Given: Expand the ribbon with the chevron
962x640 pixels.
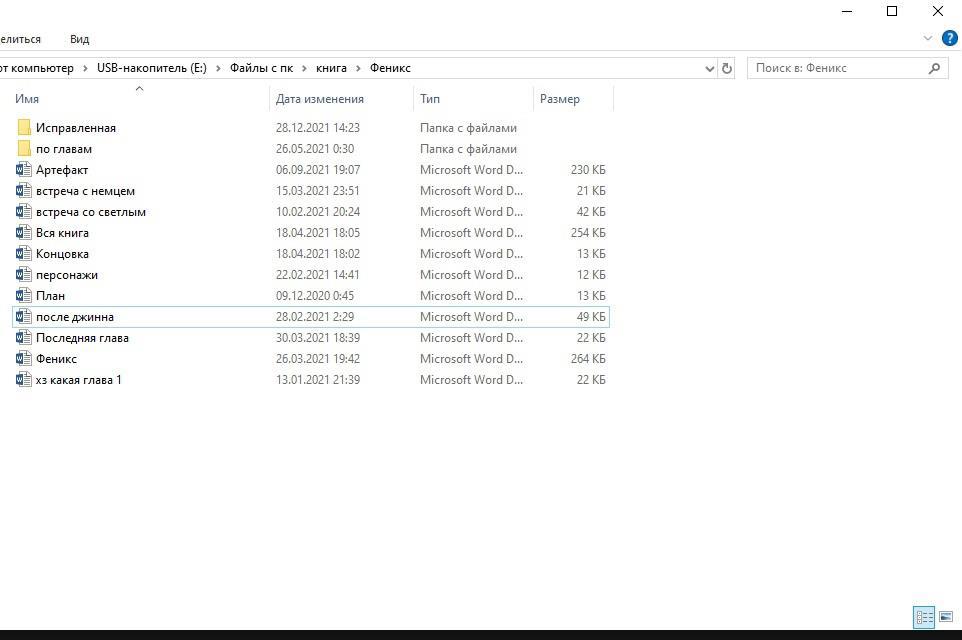Looking at the screenshot, I should 928,38.
